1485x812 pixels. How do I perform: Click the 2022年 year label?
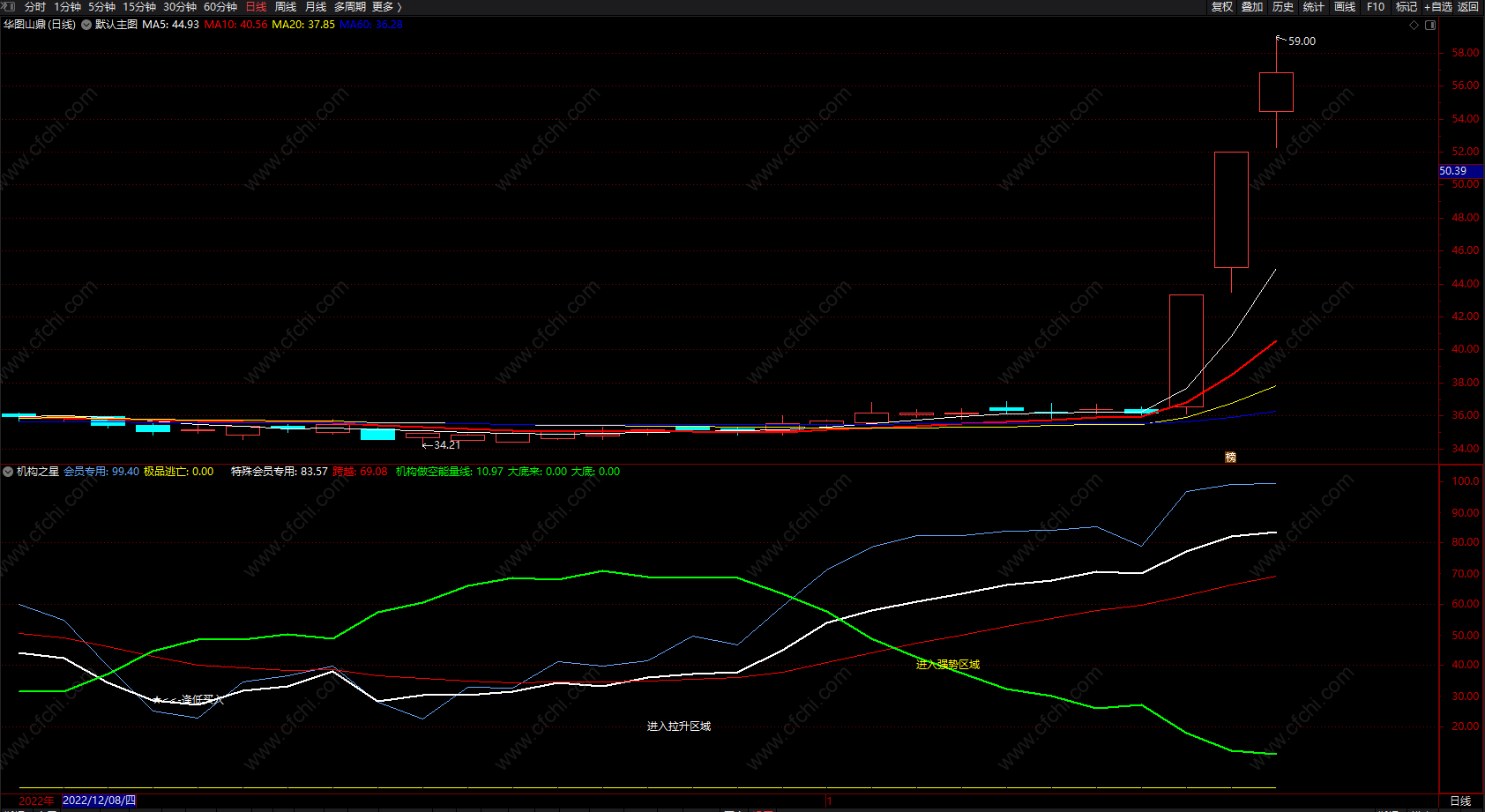click(36, 801)
